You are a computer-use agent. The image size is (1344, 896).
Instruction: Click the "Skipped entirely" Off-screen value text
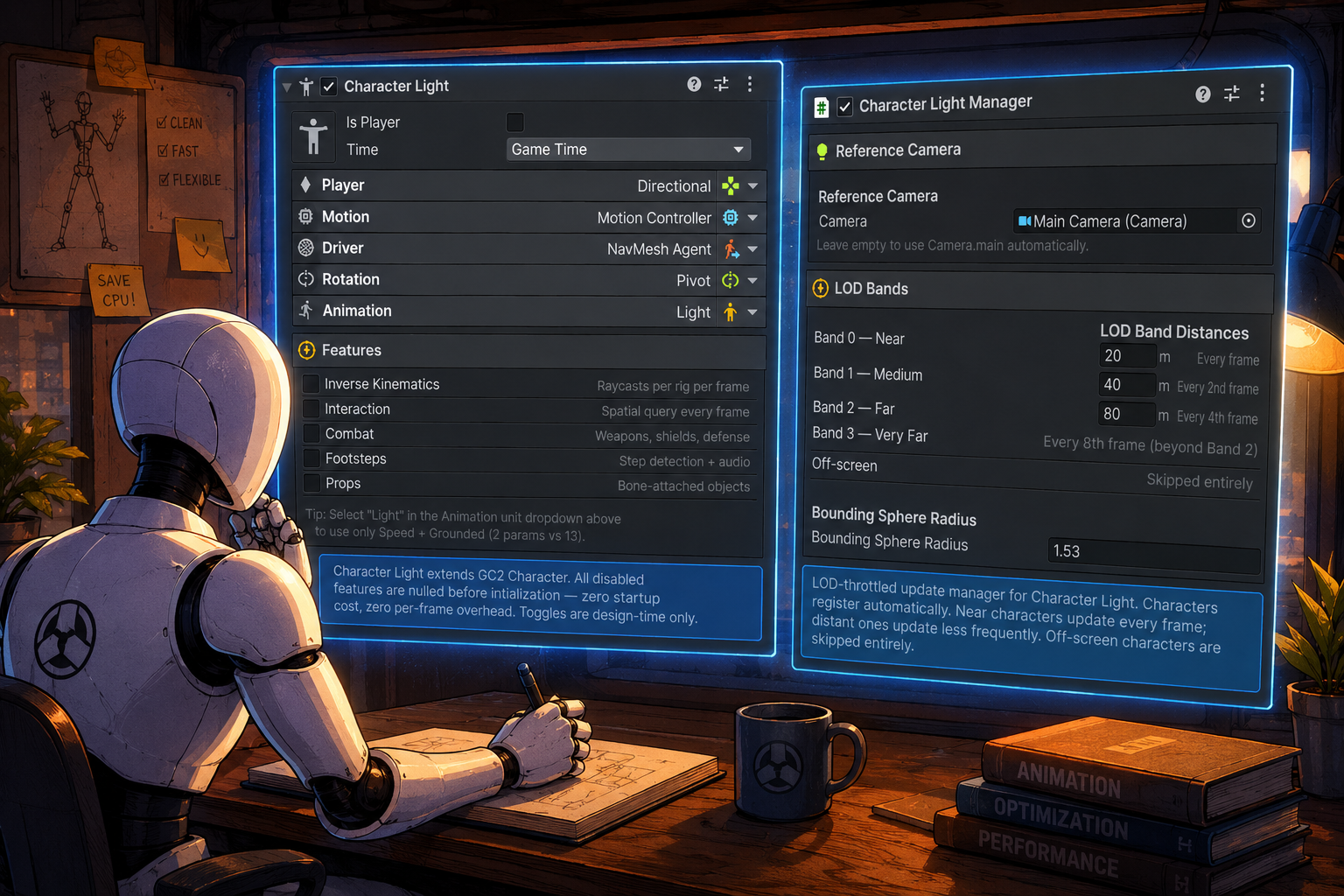click(1200, 481)
